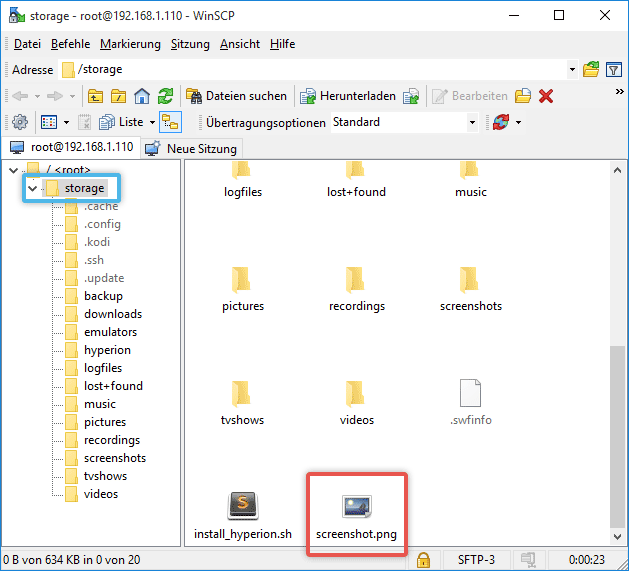Open the Markierung menu
This screenshot has height=571, width=629.
pyautogui.click(x=130, y=44)
